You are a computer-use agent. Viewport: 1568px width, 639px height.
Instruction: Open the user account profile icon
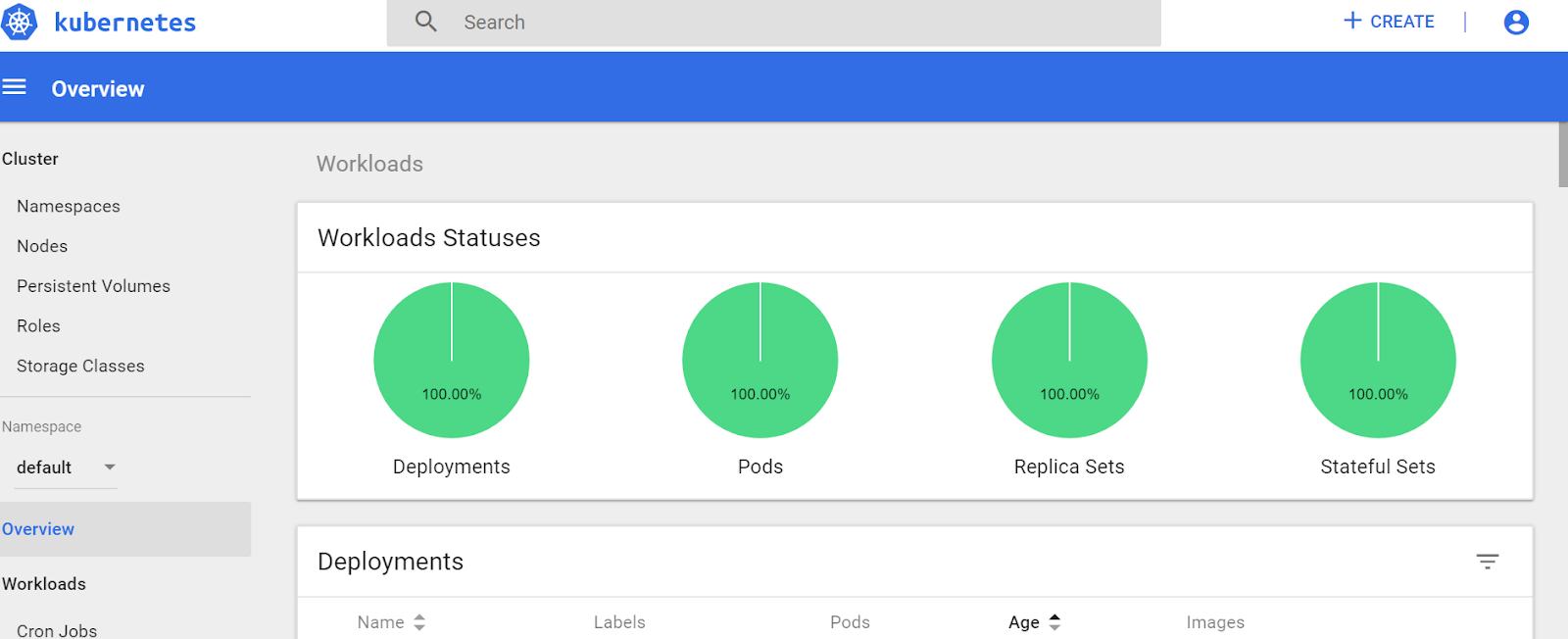pos(1516,22)
